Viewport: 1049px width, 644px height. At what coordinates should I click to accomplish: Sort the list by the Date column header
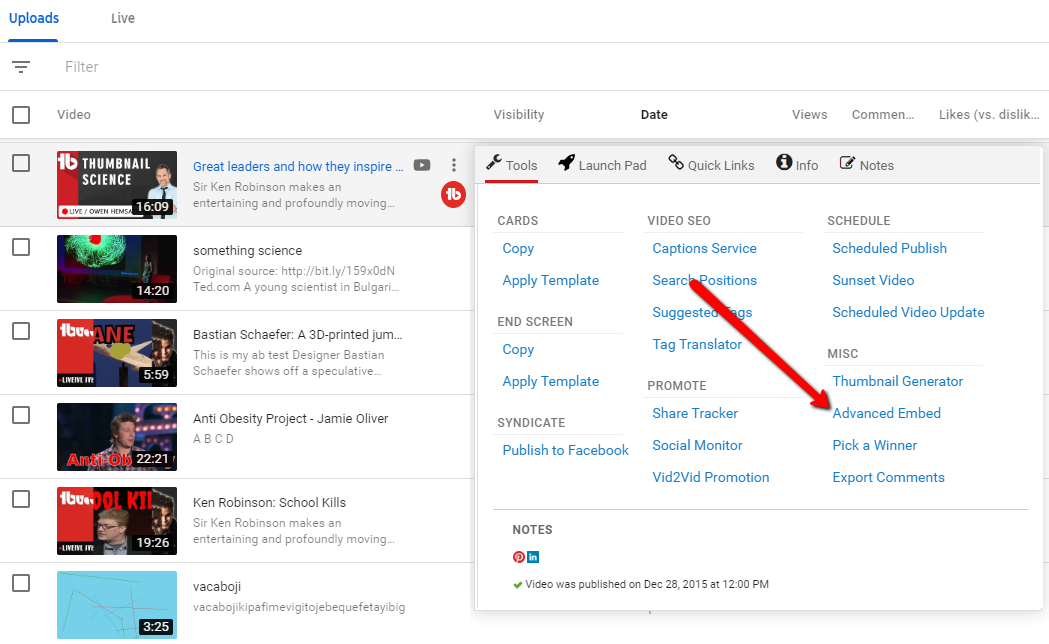coord(654,115)
